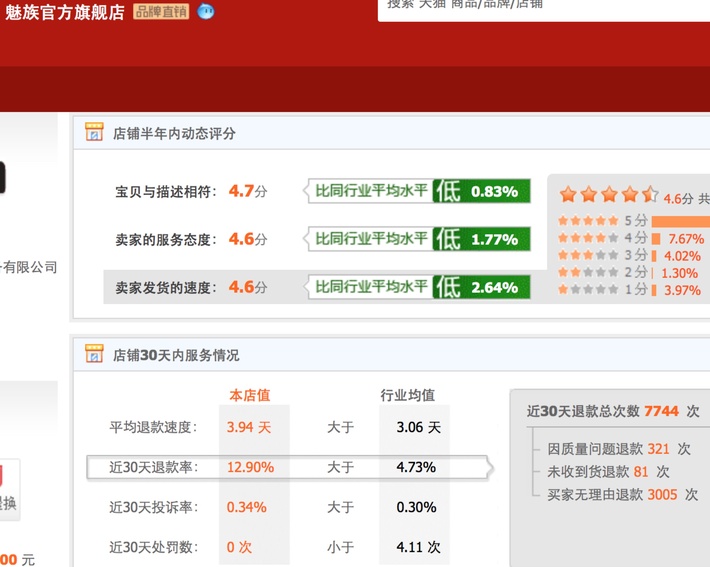710x567 pixels.
Task: Click the 低 0.83% comparison badge
Action: coord(481,191)
